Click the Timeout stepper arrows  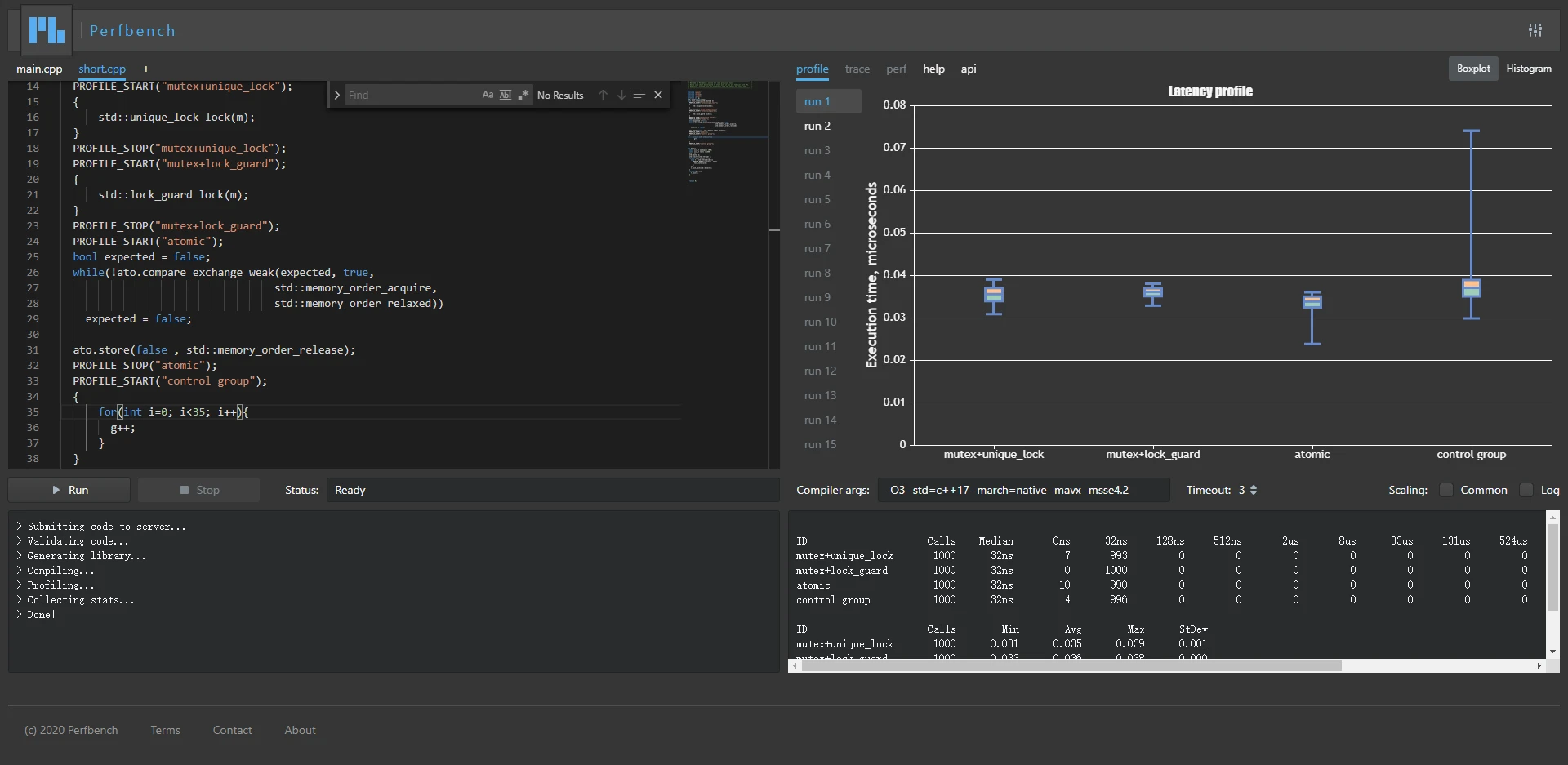1254,490
